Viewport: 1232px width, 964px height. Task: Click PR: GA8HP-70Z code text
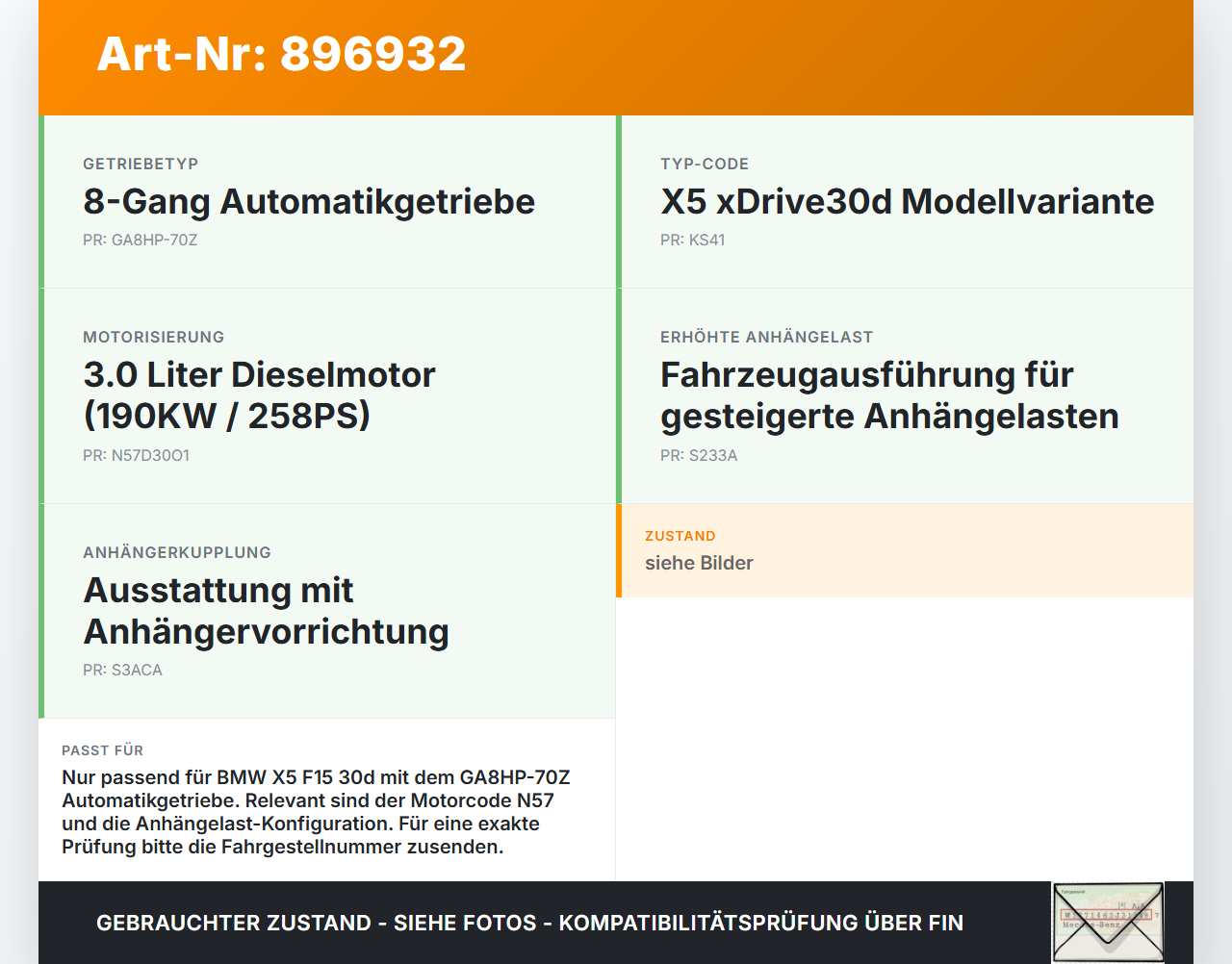(x=141, y=240)
